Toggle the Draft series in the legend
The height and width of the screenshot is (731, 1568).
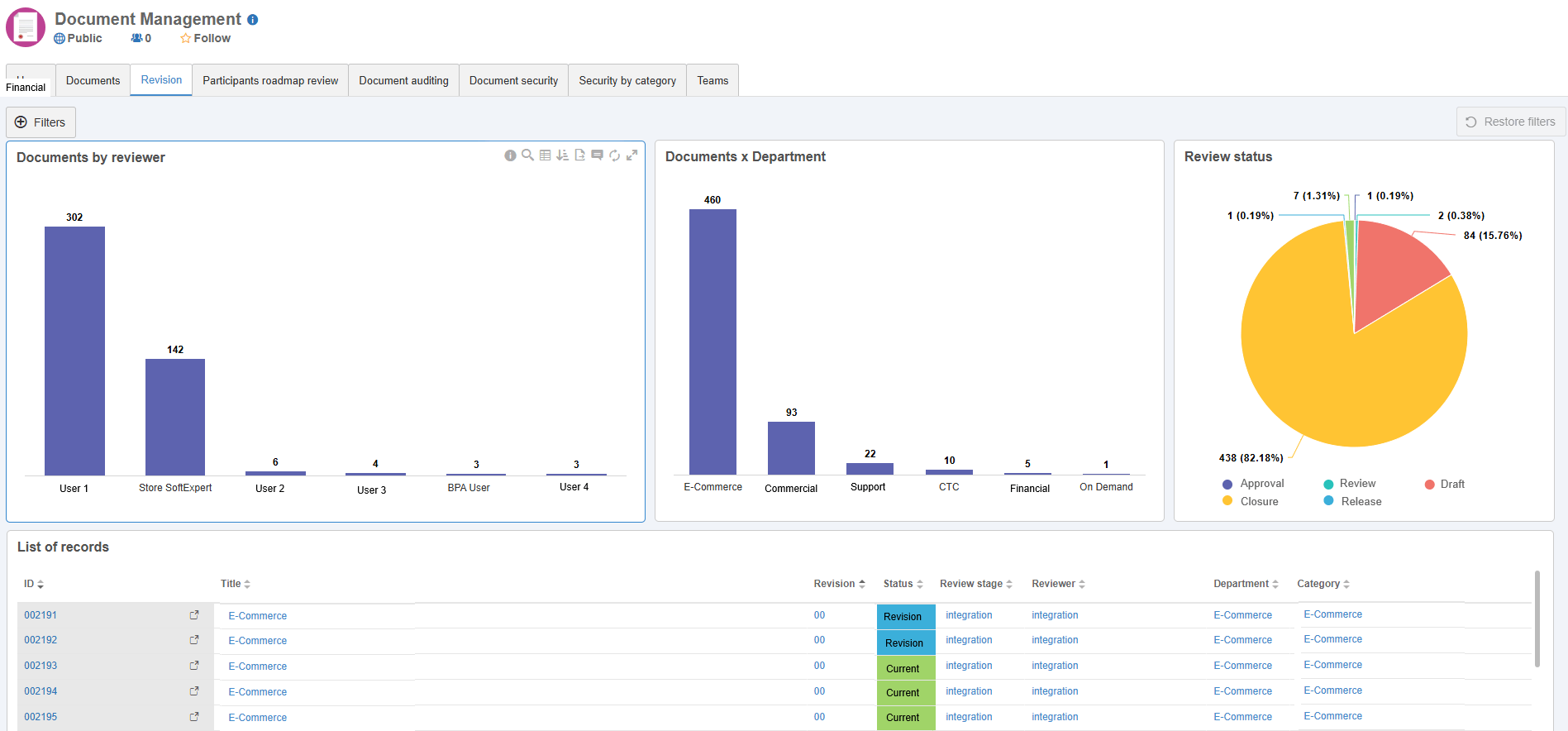coord(1445,485)
